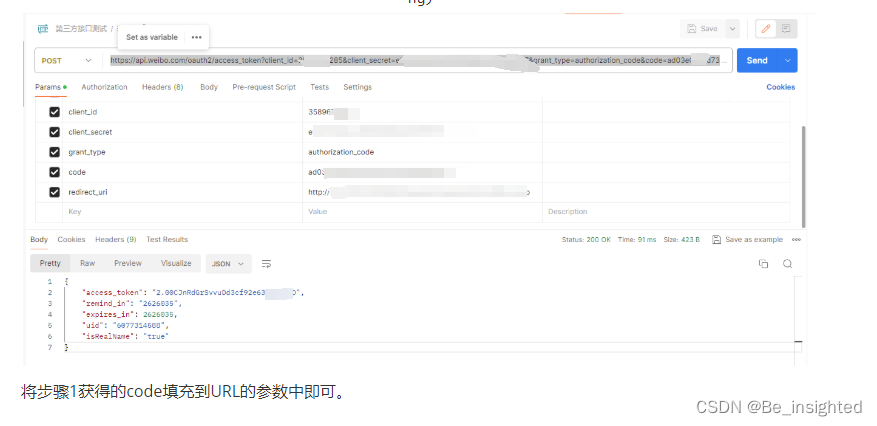877x426 pixels.
Task: Switch to the Authorization tab
Action: 105,87
